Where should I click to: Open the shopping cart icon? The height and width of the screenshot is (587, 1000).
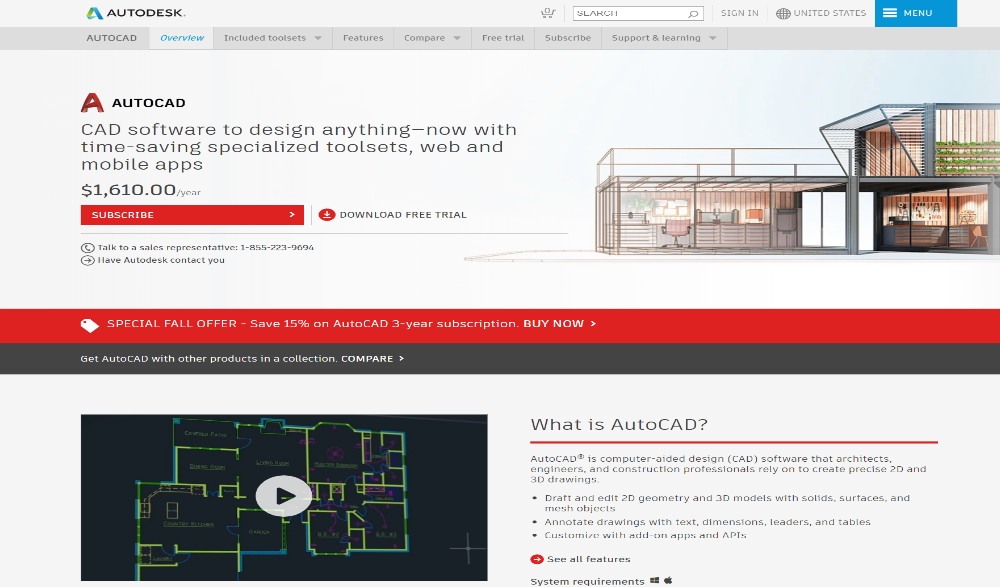(x=547, y=13)
